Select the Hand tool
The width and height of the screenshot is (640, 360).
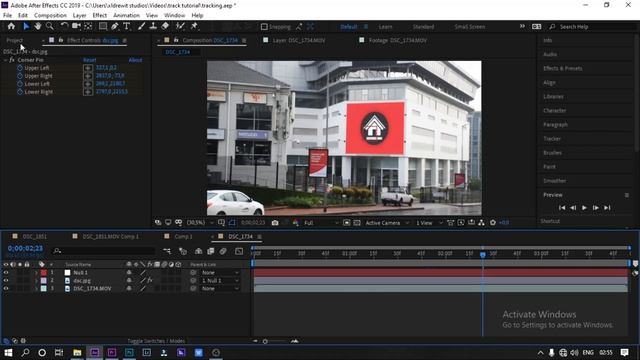coord(38,26)
